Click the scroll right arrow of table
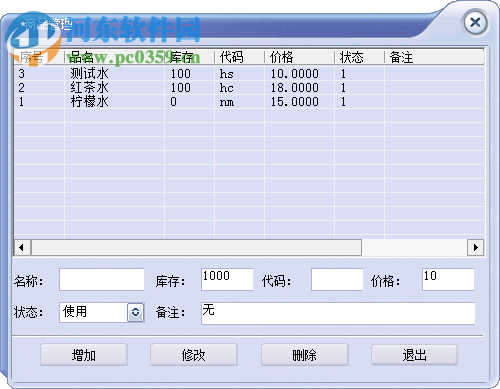This screenshot has height=389, width=500. tap(476, 247)
